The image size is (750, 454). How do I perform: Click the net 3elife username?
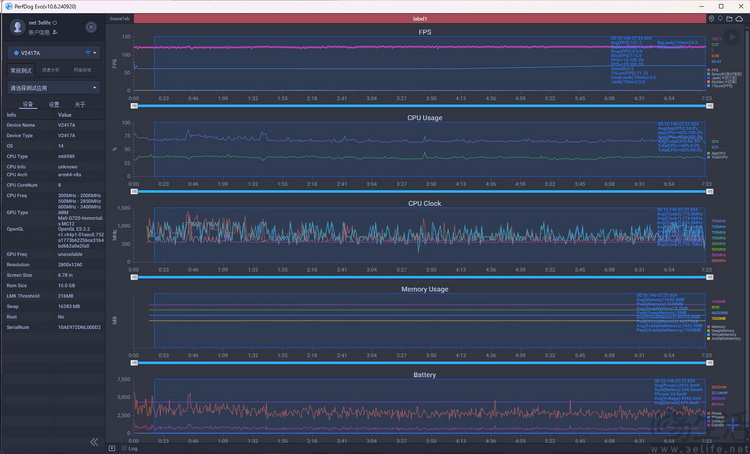tap(40, 22)
